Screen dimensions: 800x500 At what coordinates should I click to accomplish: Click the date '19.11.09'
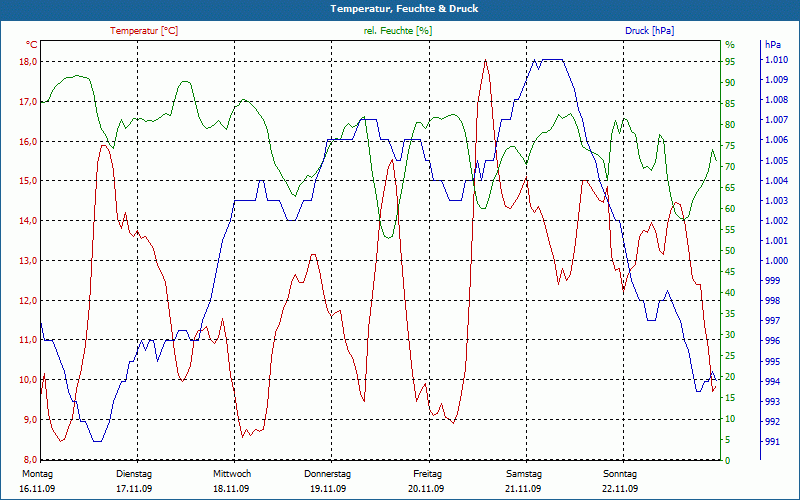pyautogui.click(x=328, y=489)
